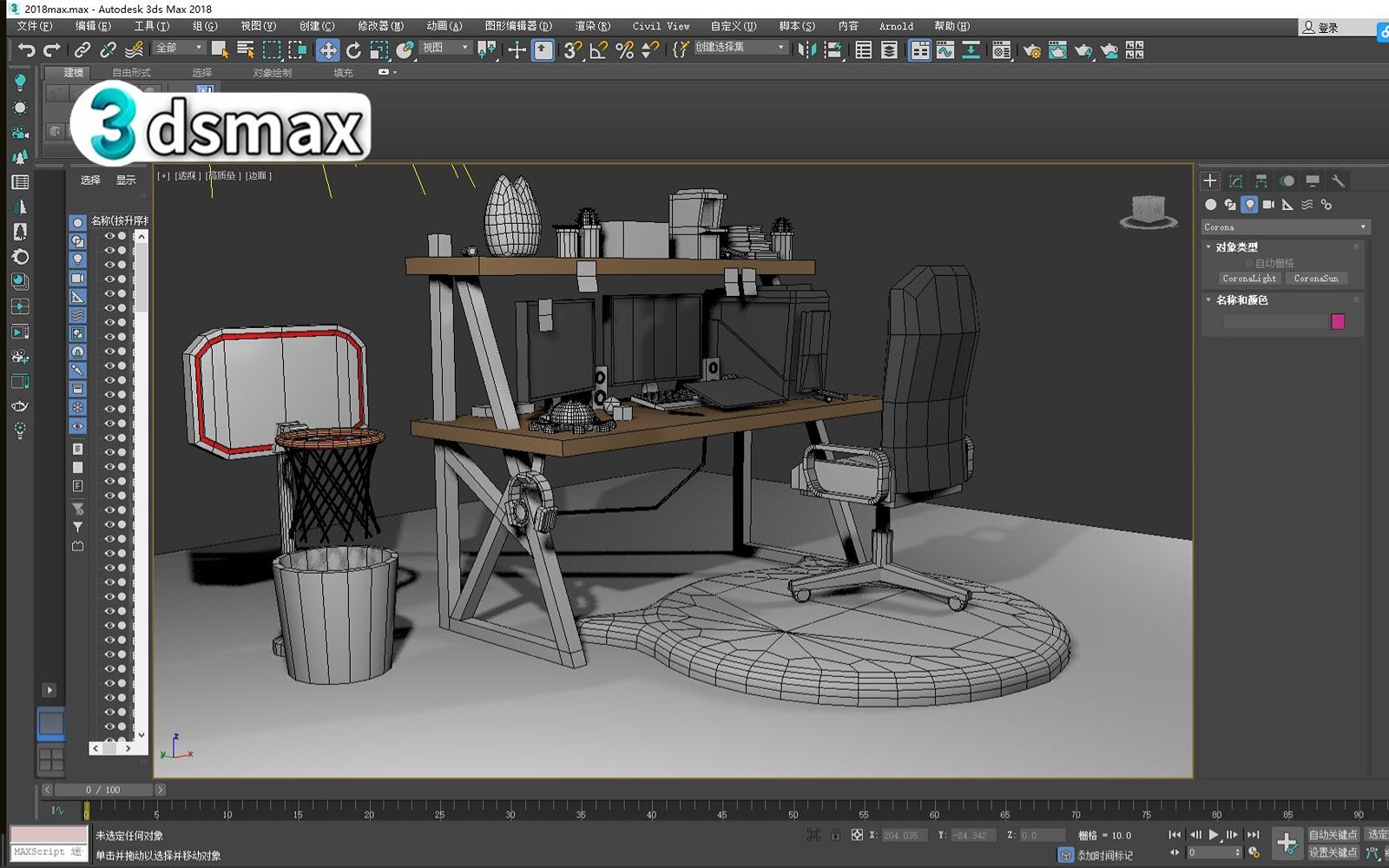Viewport: 1389px width, 868px height.
Task: Open the 文件(F) menu
Action: point(34,26)
